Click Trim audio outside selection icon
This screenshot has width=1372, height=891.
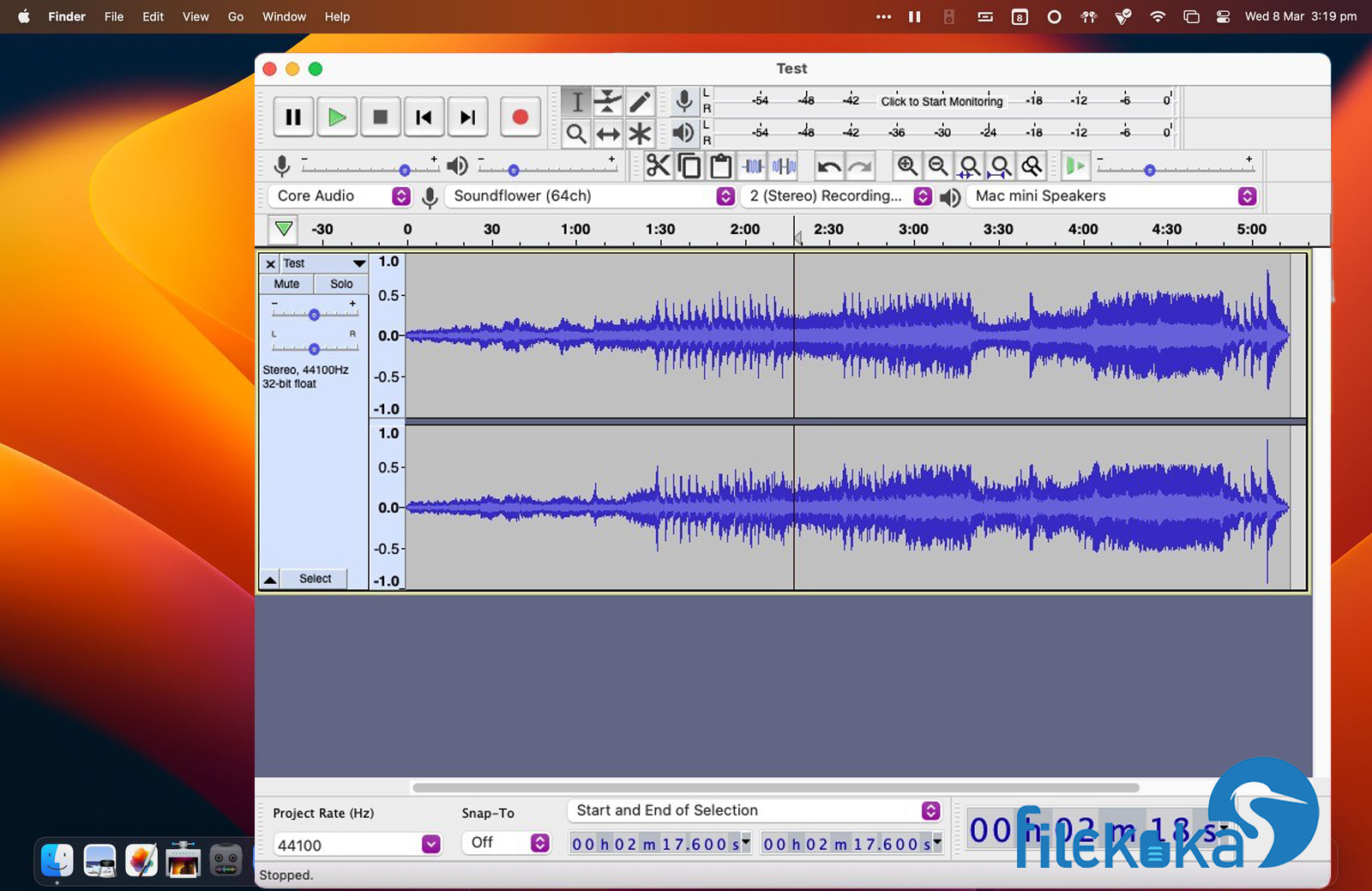pos(753,166)
